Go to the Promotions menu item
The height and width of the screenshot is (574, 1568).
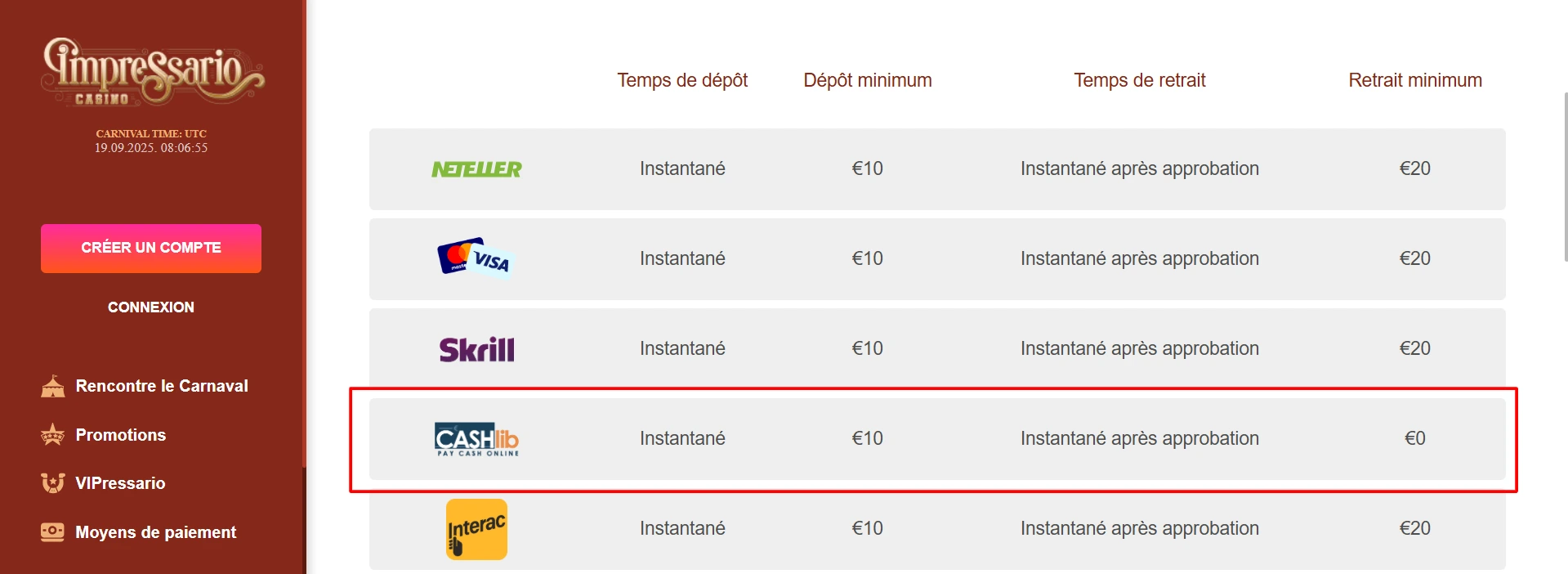[x=121, y=435]
